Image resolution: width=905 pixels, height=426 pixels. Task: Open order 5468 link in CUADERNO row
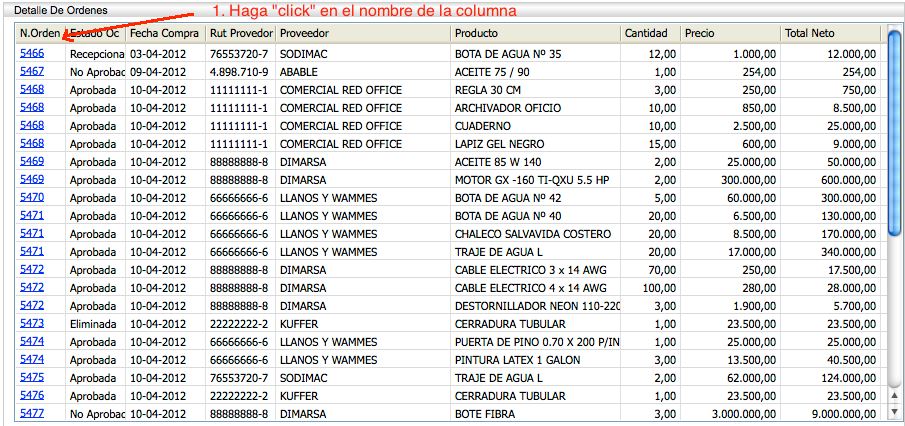pyautogui.click(x=32, y=125)
